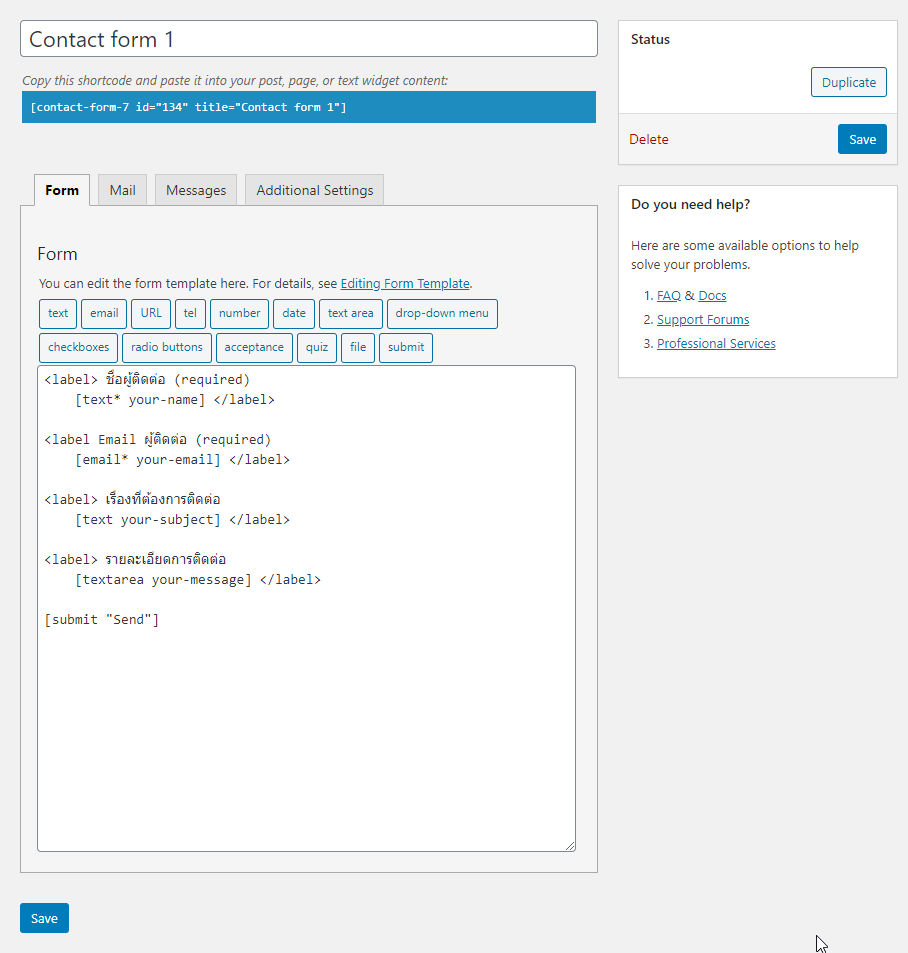Image resolution: width=908 pixels, height=953 pixels.
Task: Switch to the Mail tab
Action: pyautogui.click(x=122, y=190)
